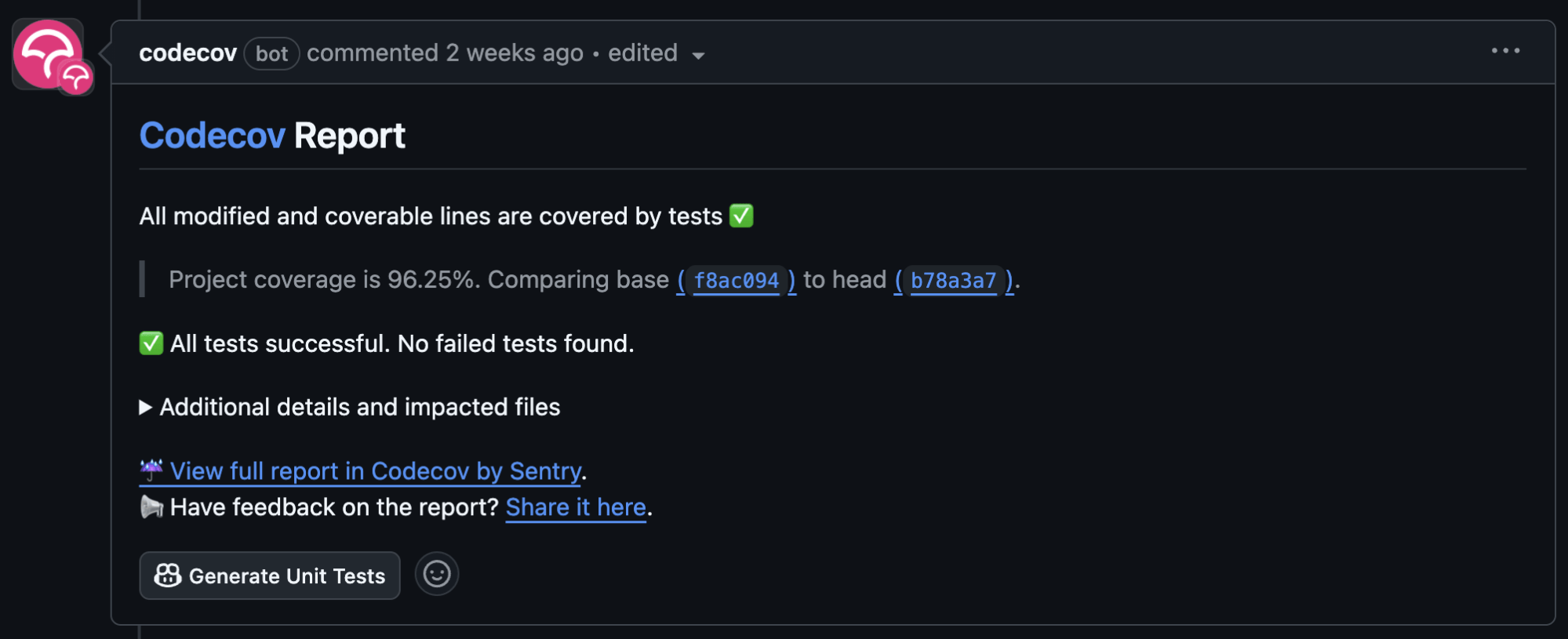The image size is (1568, 639).
Task: Open the commented 2 weeks ago timestamp link
Action: tap(445, 53)
